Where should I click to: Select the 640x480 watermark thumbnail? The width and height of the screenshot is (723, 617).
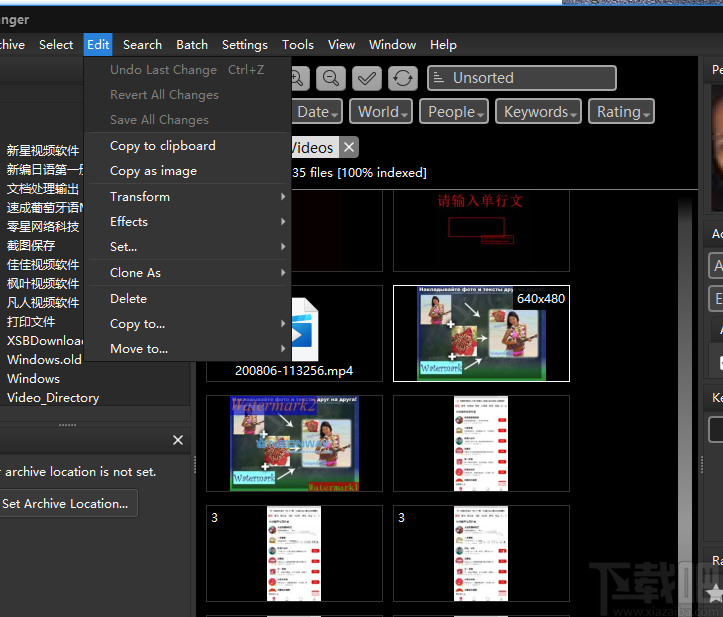click(x=481, y=333)
